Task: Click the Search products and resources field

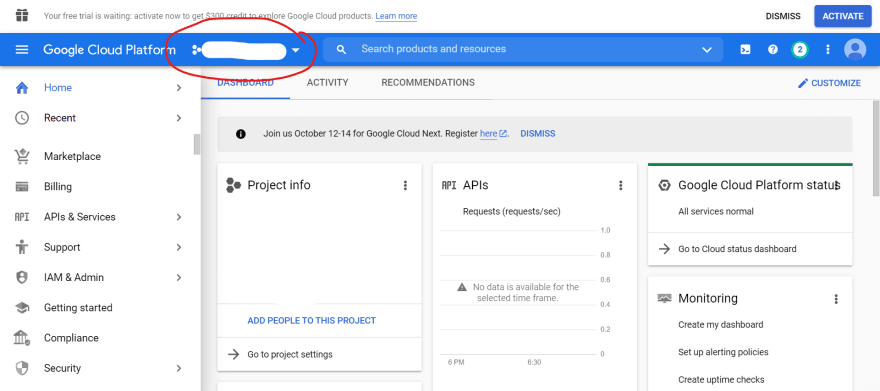Action: click(x=523, y=49)
